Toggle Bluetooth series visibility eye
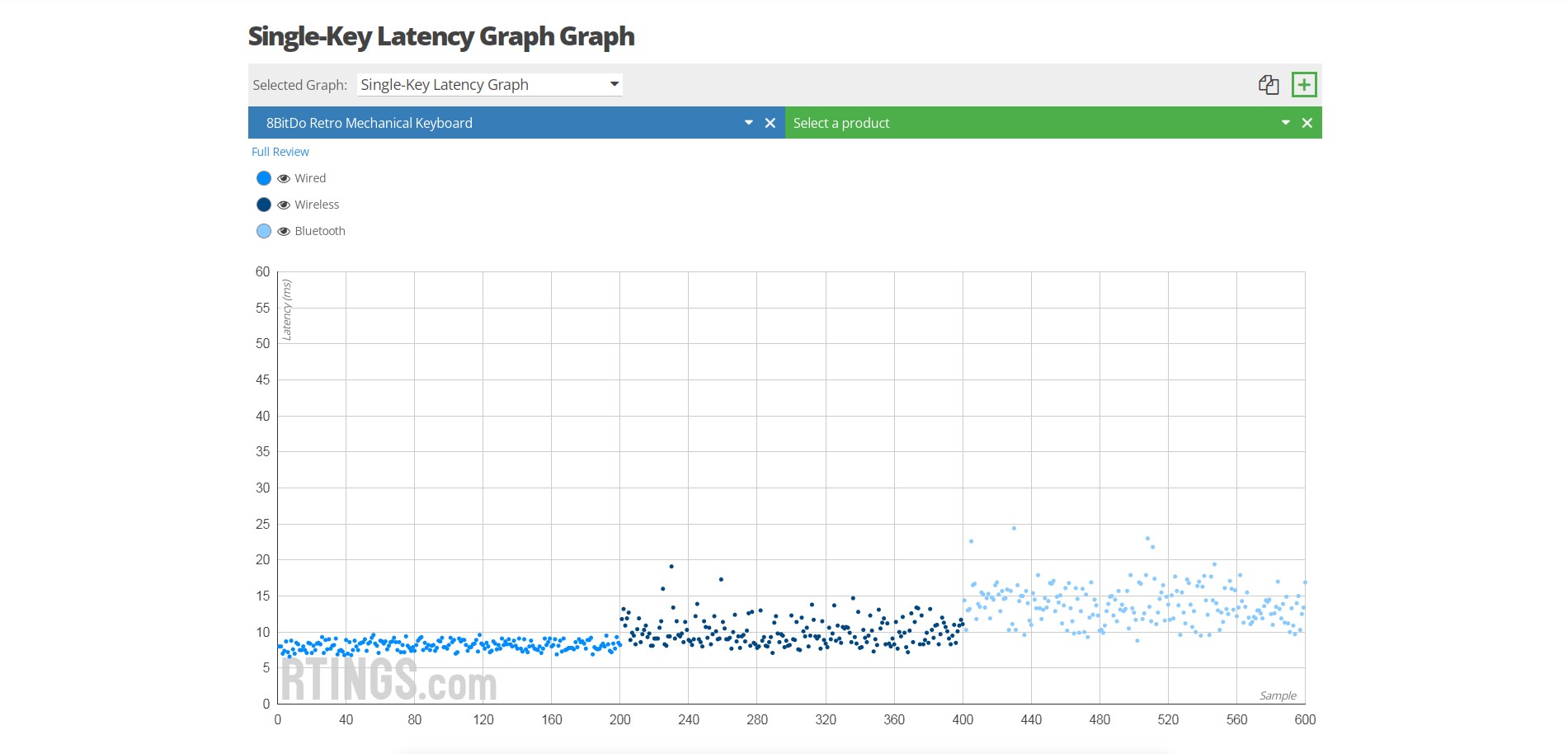Viewport: 1568px width, 754px height. (x=284, y=231)
